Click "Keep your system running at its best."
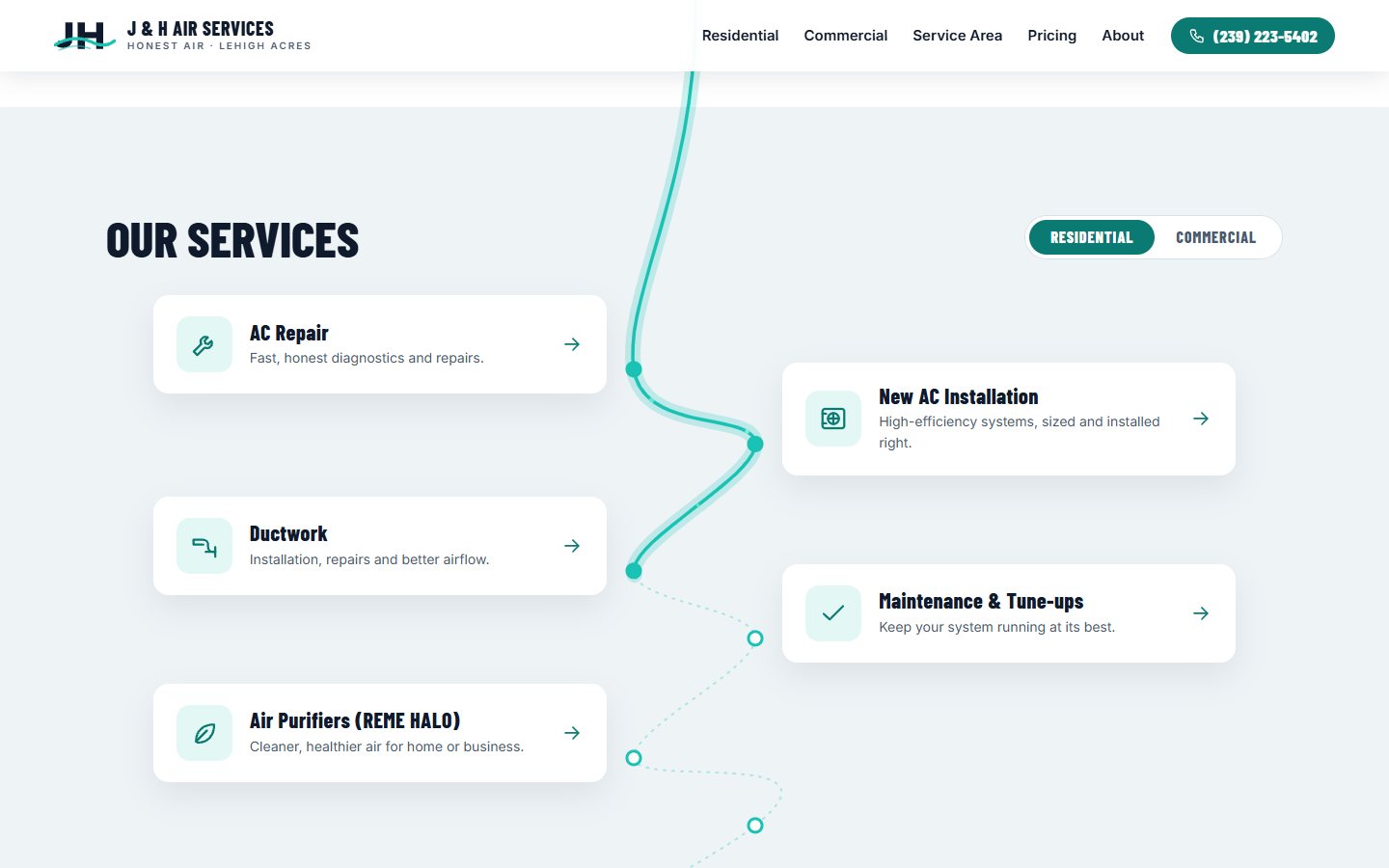The height and width of the screenshot is (868, 1389). point(996,627)
